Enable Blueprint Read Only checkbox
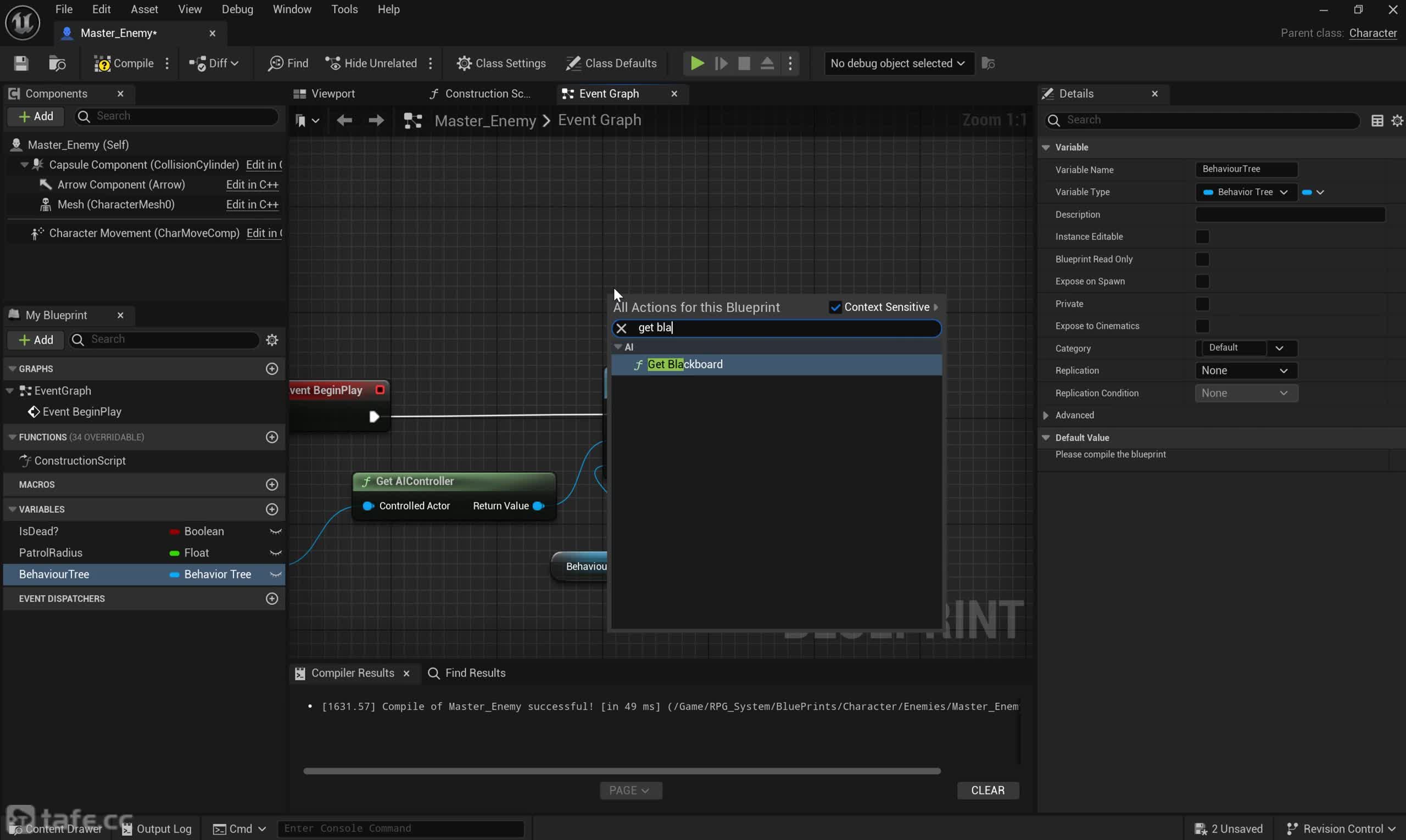 [1202, 259]
